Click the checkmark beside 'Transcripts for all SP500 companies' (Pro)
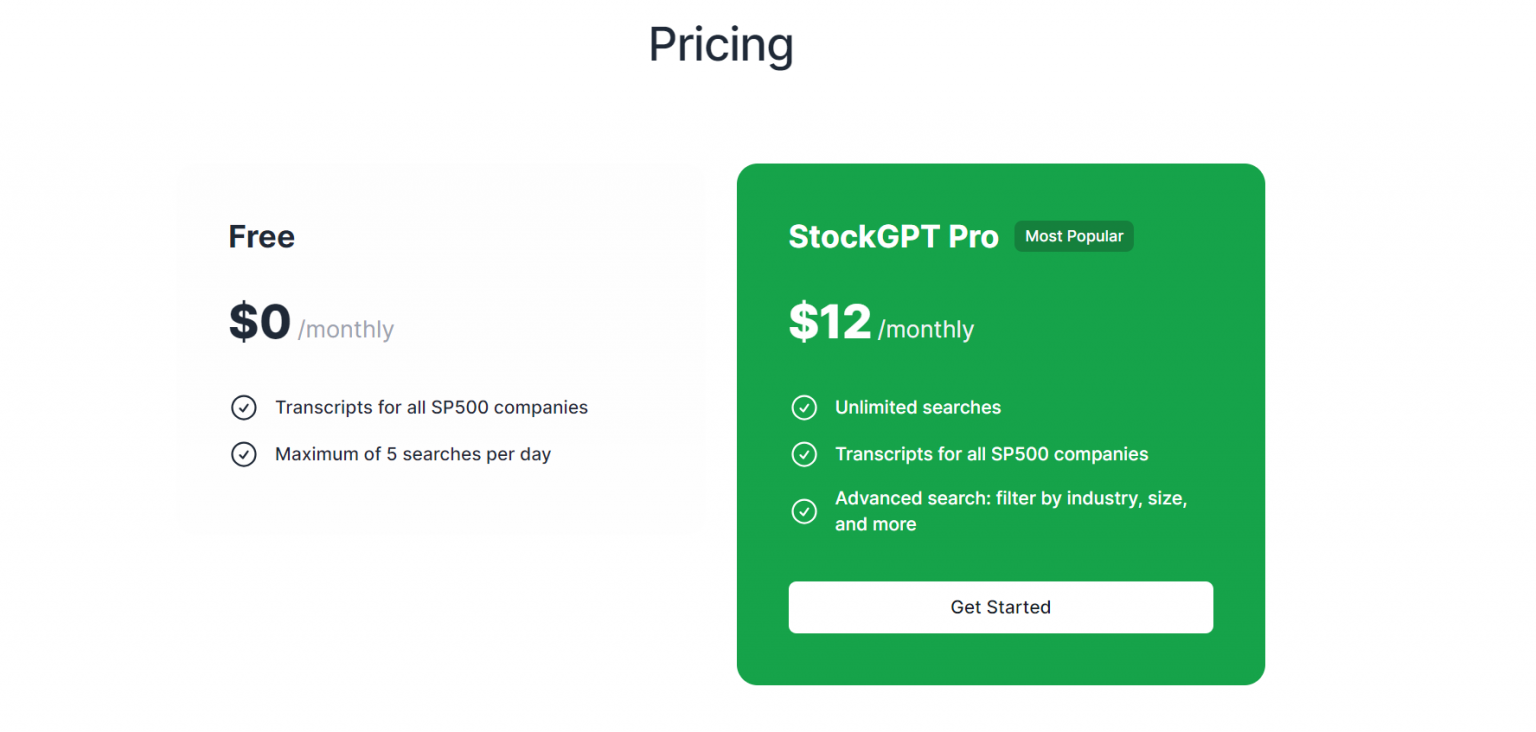The height and width of the screenshot is (732, 1536). pyautogui.click(x=804, y=454)
